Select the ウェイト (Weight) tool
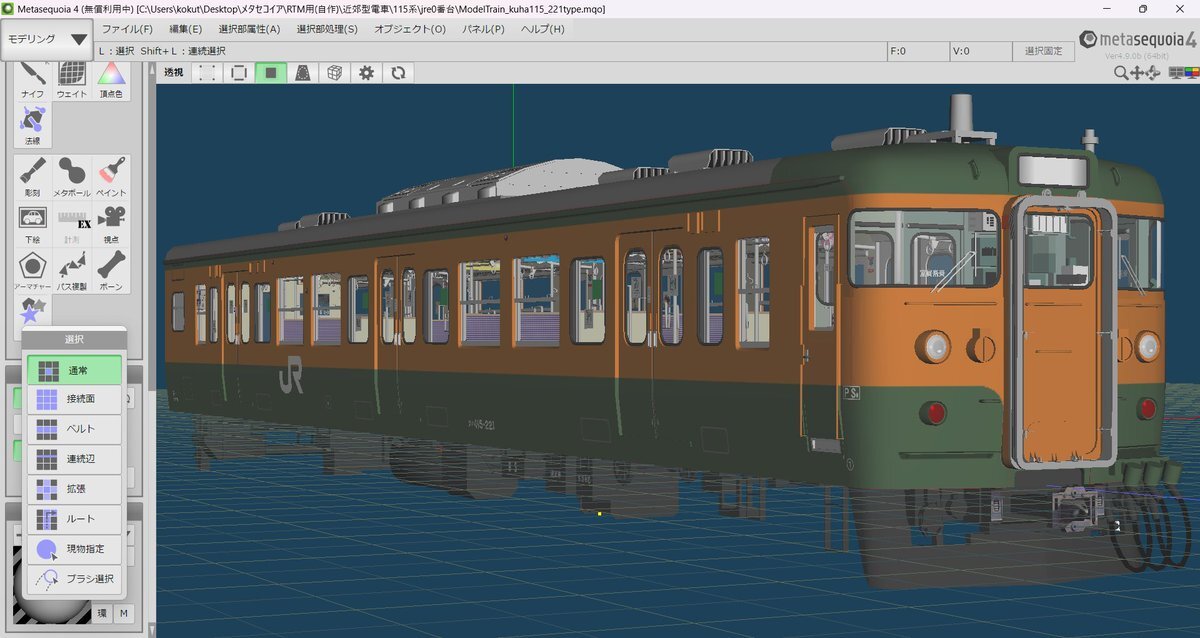The image size is (1200, 638). 72,80
